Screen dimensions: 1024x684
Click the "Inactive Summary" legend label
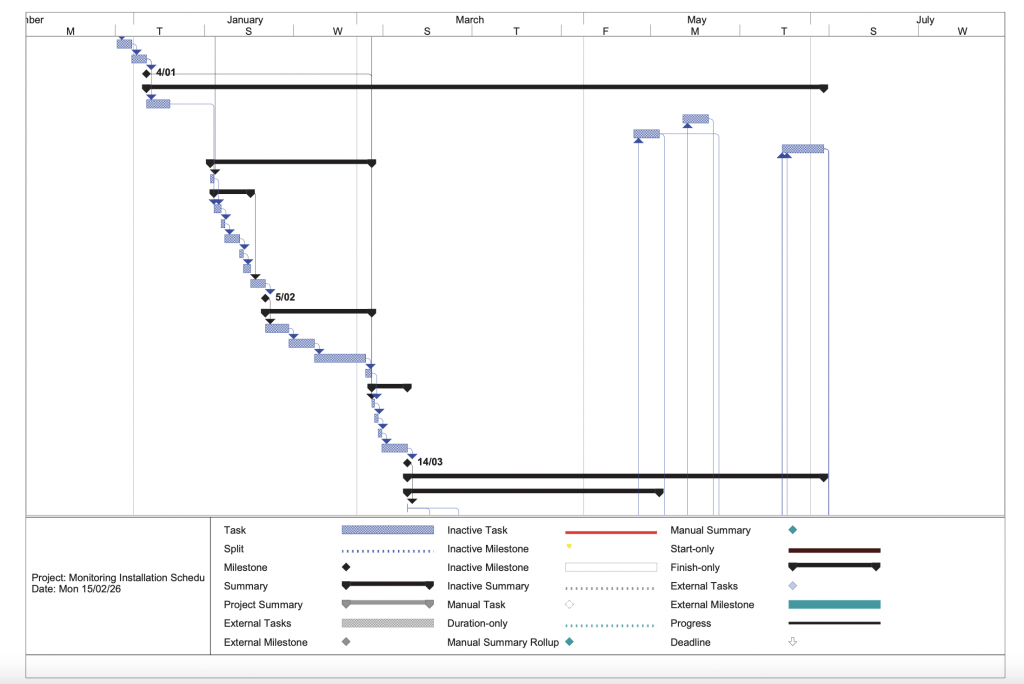click(488, 586)
